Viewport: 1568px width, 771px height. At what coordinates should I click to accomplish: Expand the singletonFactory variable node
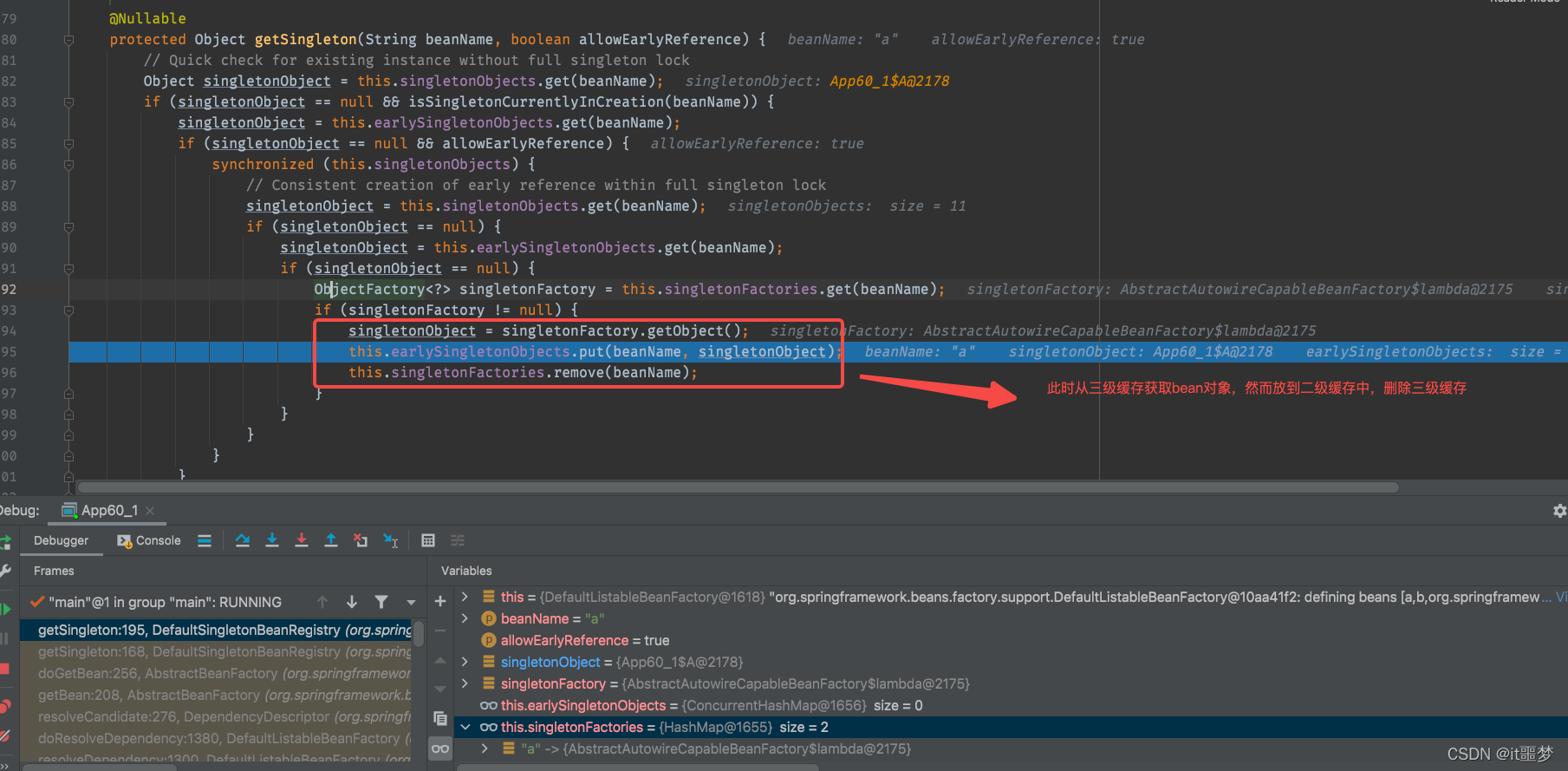(x=465, y=683)
